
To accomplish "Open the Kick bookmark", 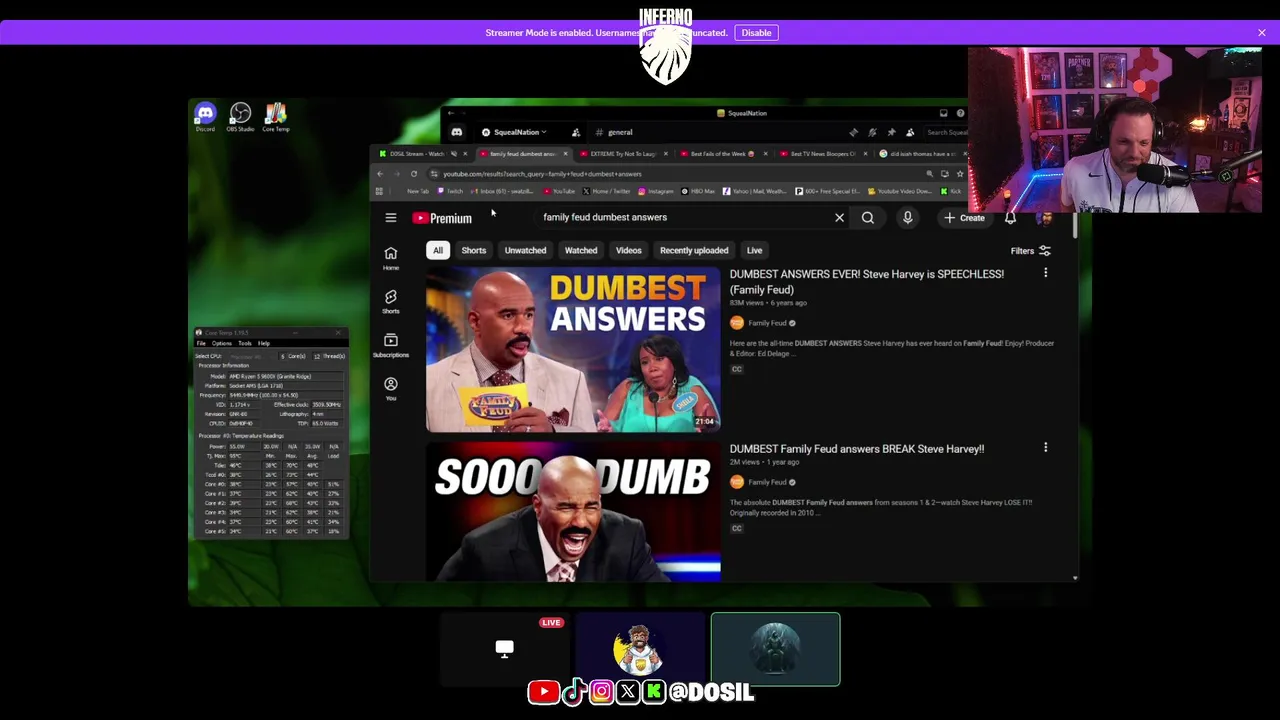I will pyautogui.click(x=952, y=191).
